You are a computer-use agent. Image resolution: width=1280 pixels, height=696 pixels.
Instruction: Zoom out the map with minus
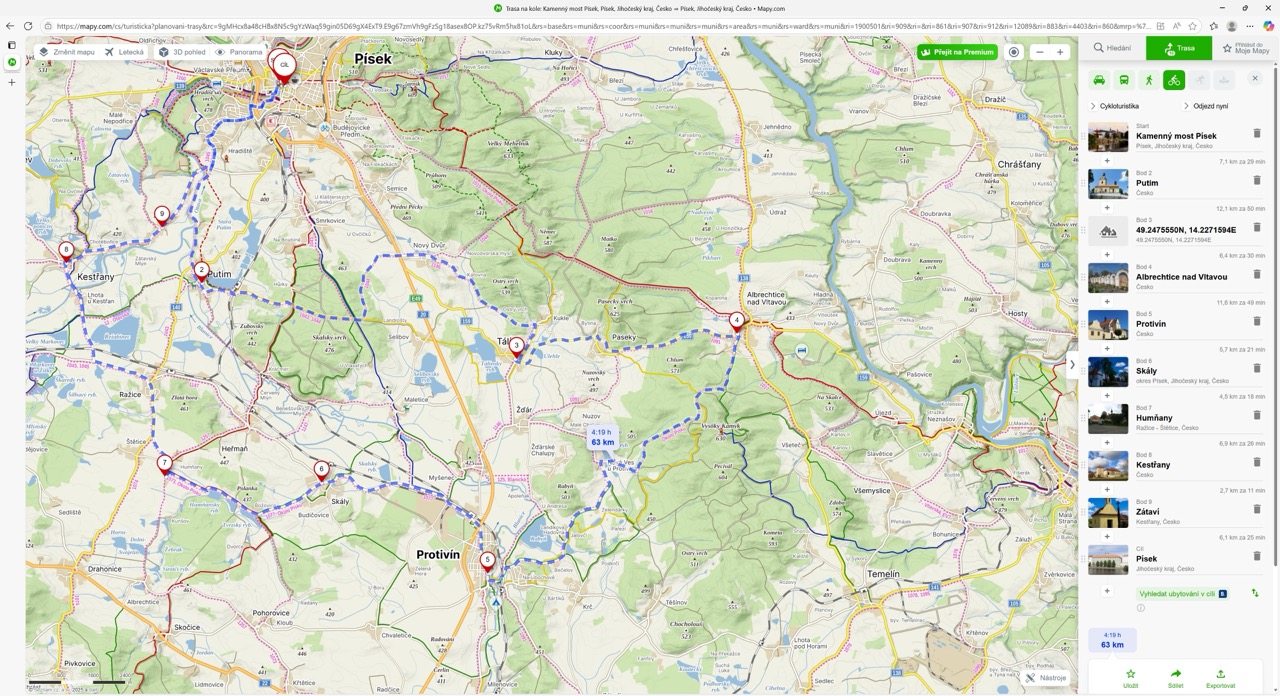[1040, 52]
